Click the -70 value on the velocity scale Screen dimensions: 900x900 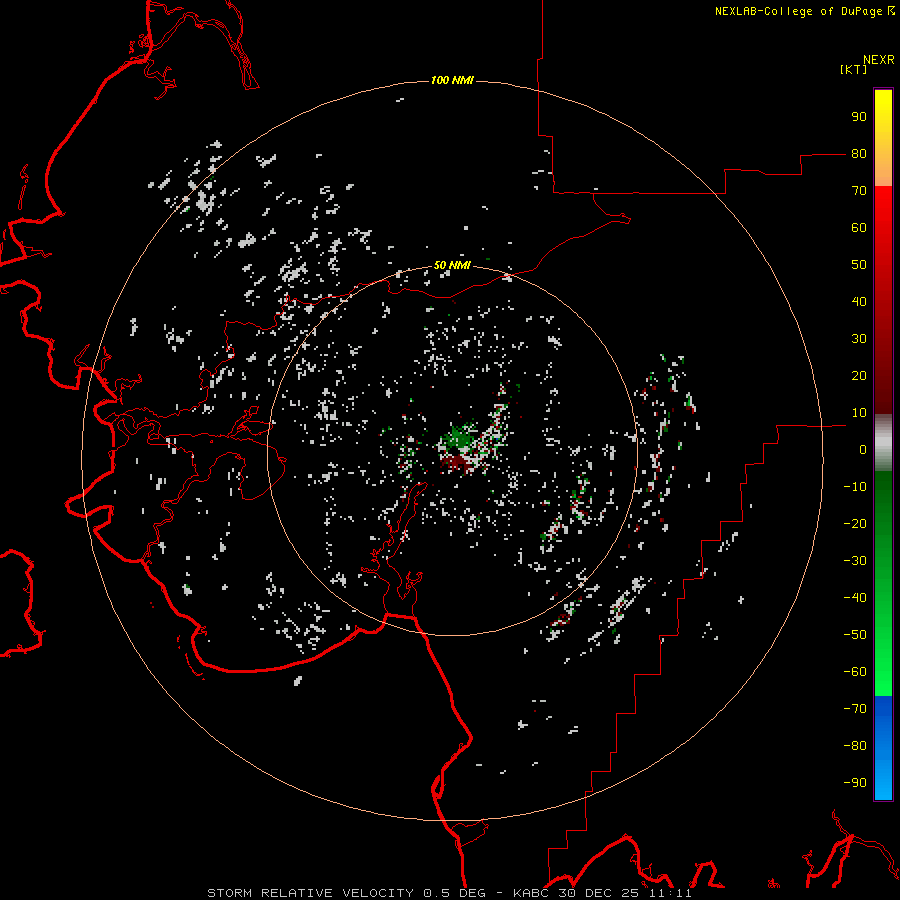click(855, 709)
